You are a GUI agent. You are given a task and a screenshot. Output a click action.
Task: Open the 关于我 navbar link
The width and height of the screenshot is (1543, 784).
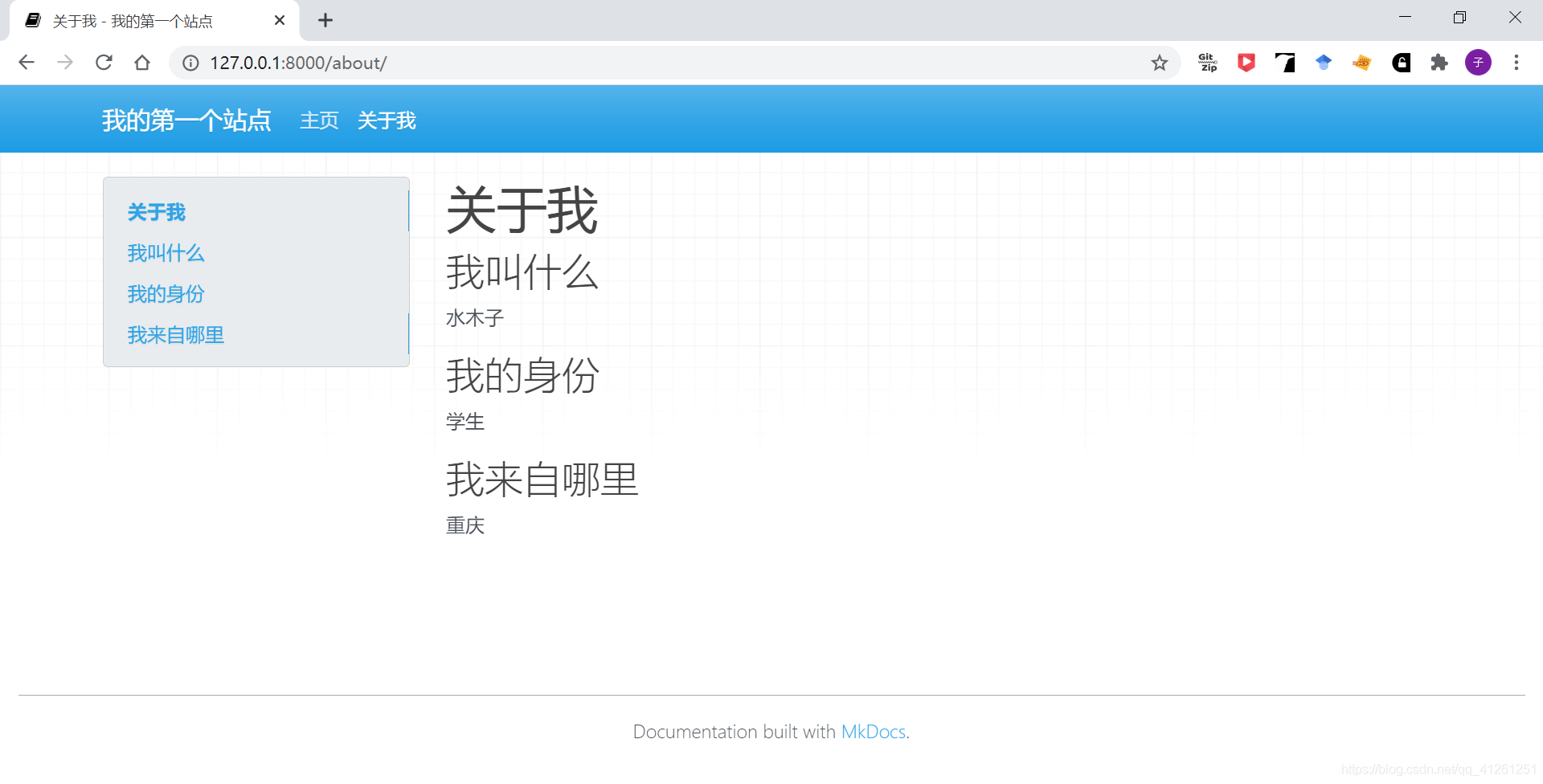pos(387,120)
